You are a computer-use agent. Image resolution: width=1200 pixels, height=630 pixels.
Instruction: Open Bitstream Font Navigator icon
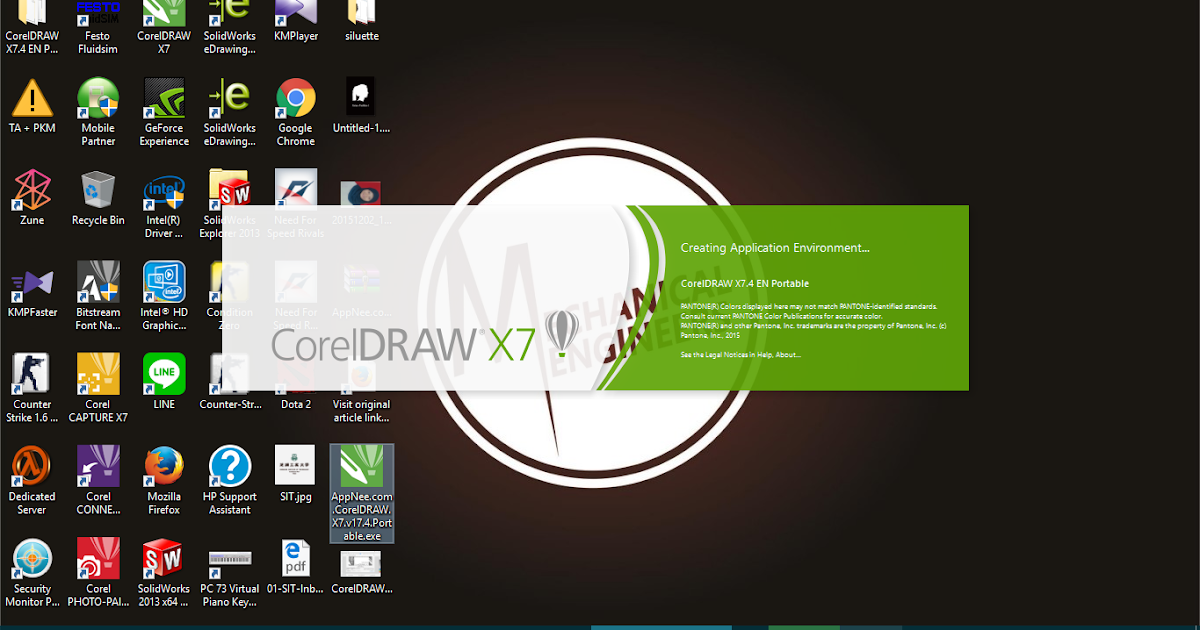point(98,296)
